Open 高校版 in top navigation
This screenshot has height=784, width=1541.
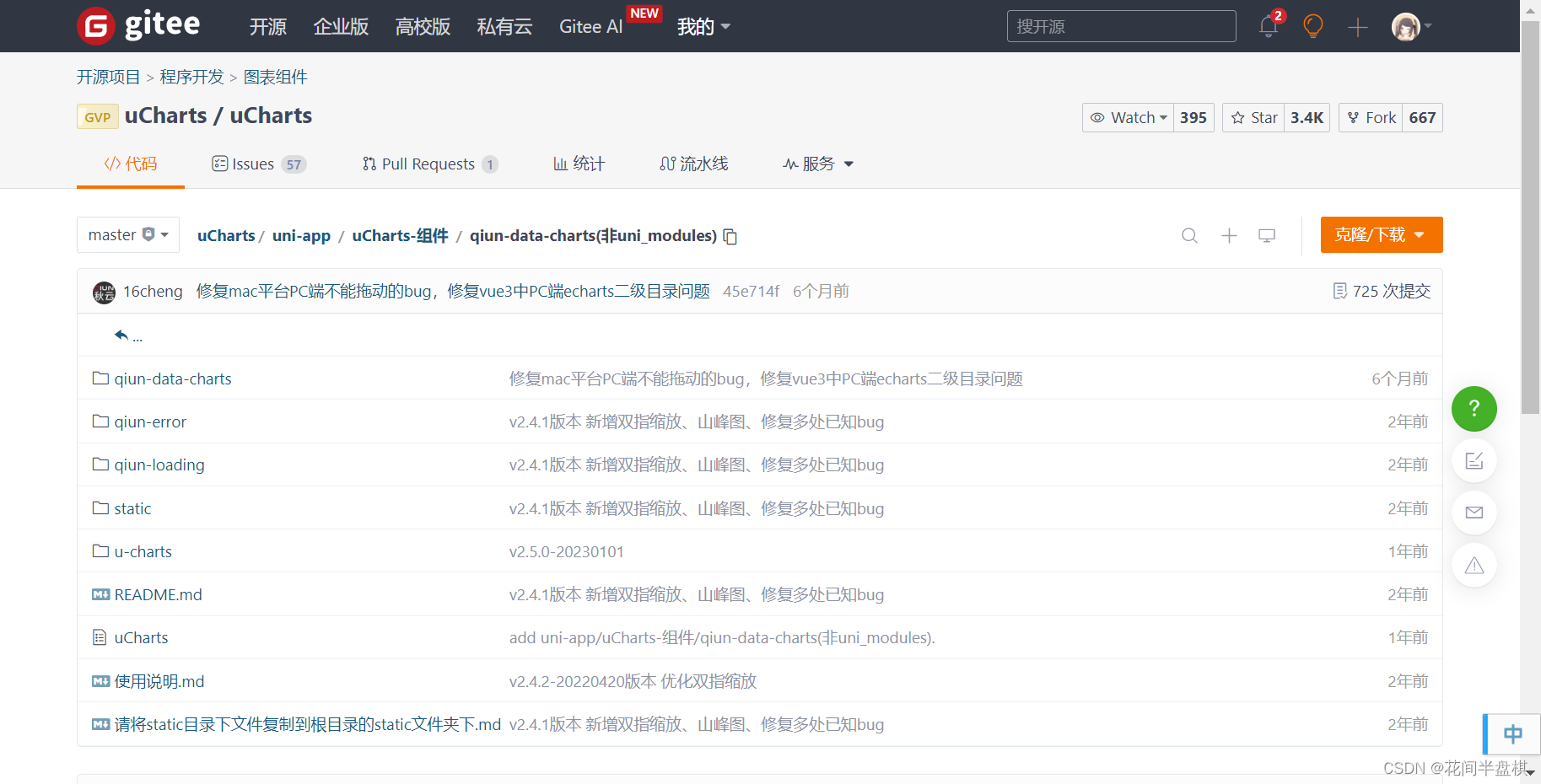click(423, 27)
